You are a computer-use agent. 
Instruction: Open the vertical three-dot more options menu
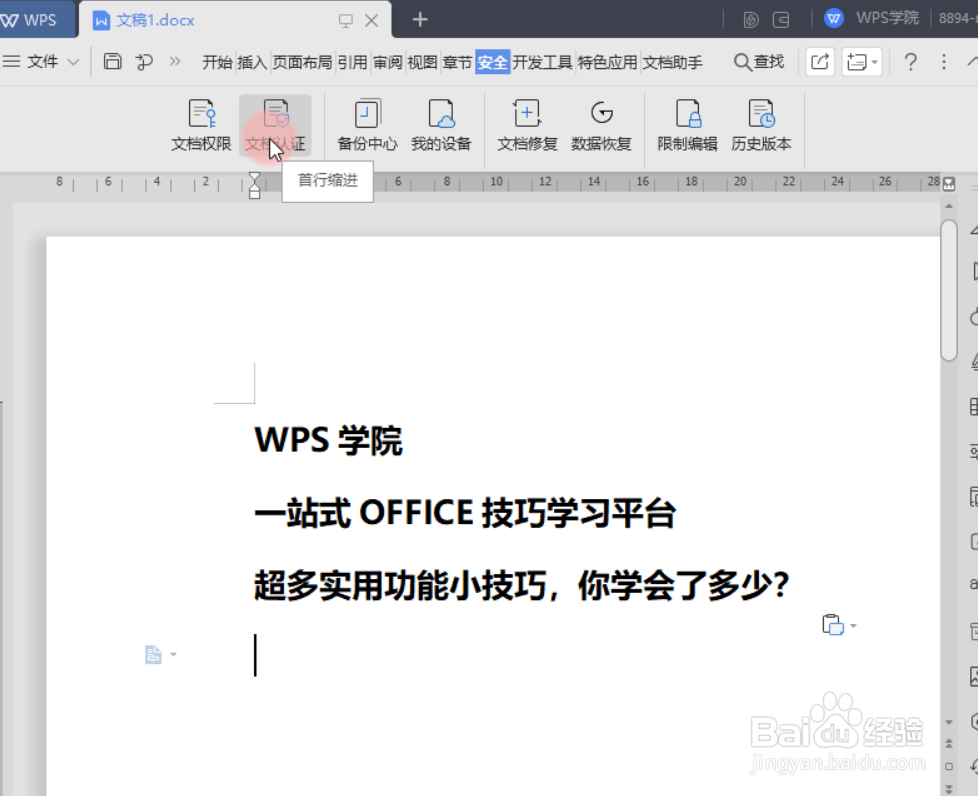(x=944, y=62)
